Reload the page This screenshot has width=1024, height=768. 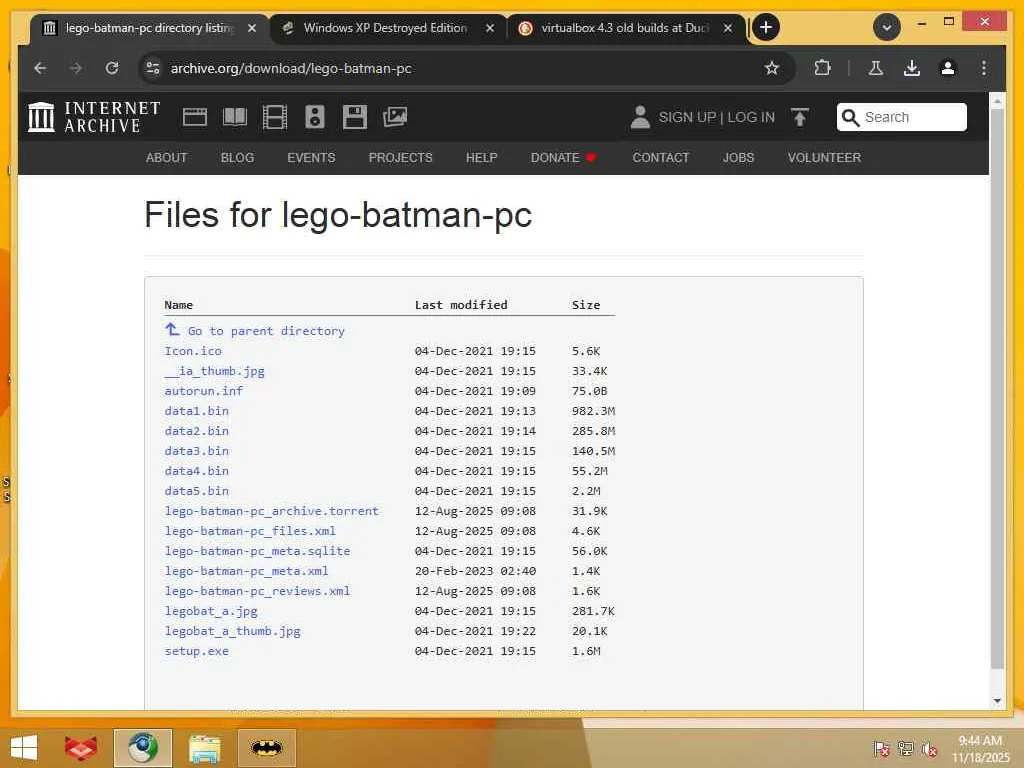point(112,68)
